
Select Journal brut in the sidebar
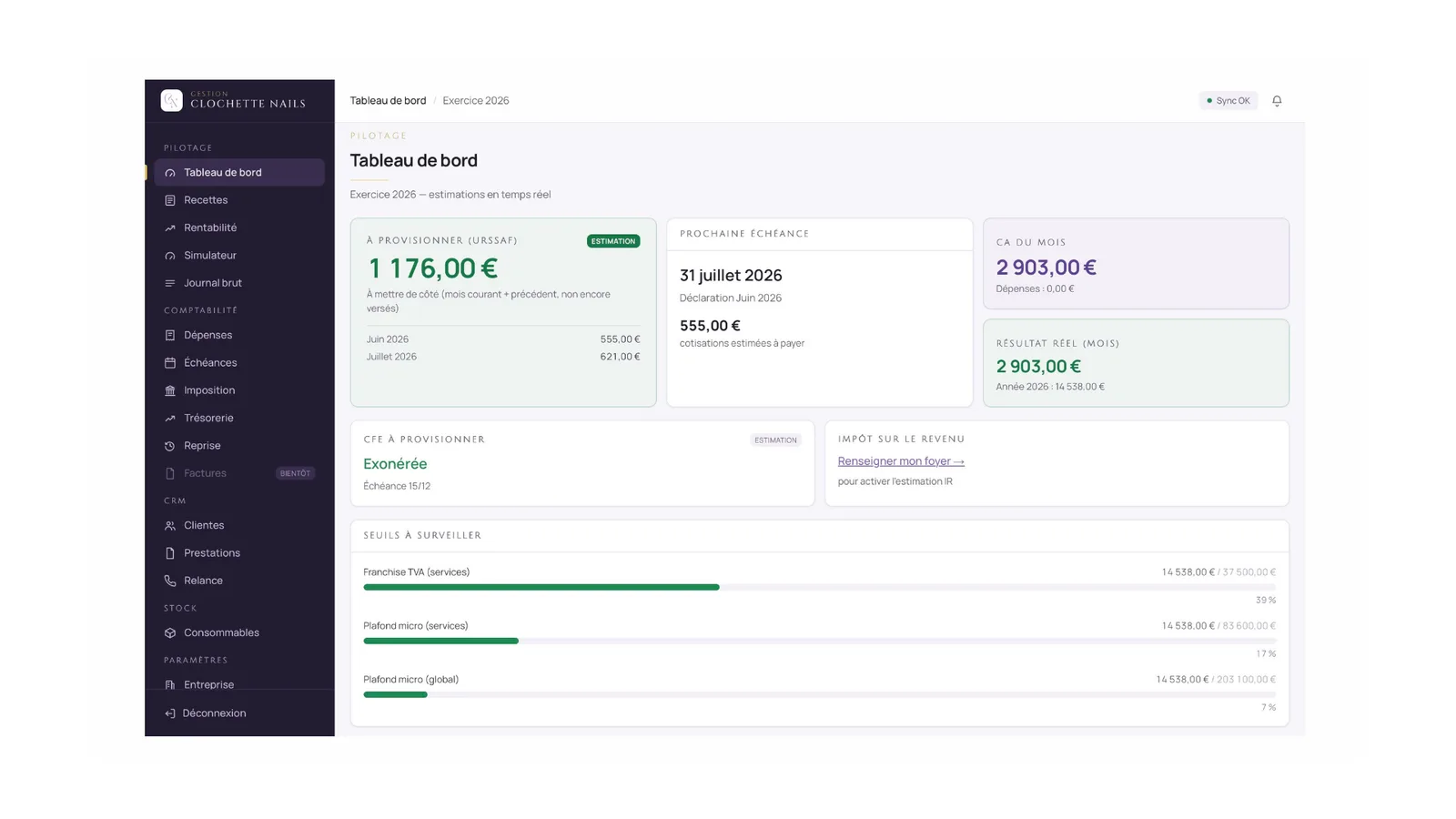239,283
